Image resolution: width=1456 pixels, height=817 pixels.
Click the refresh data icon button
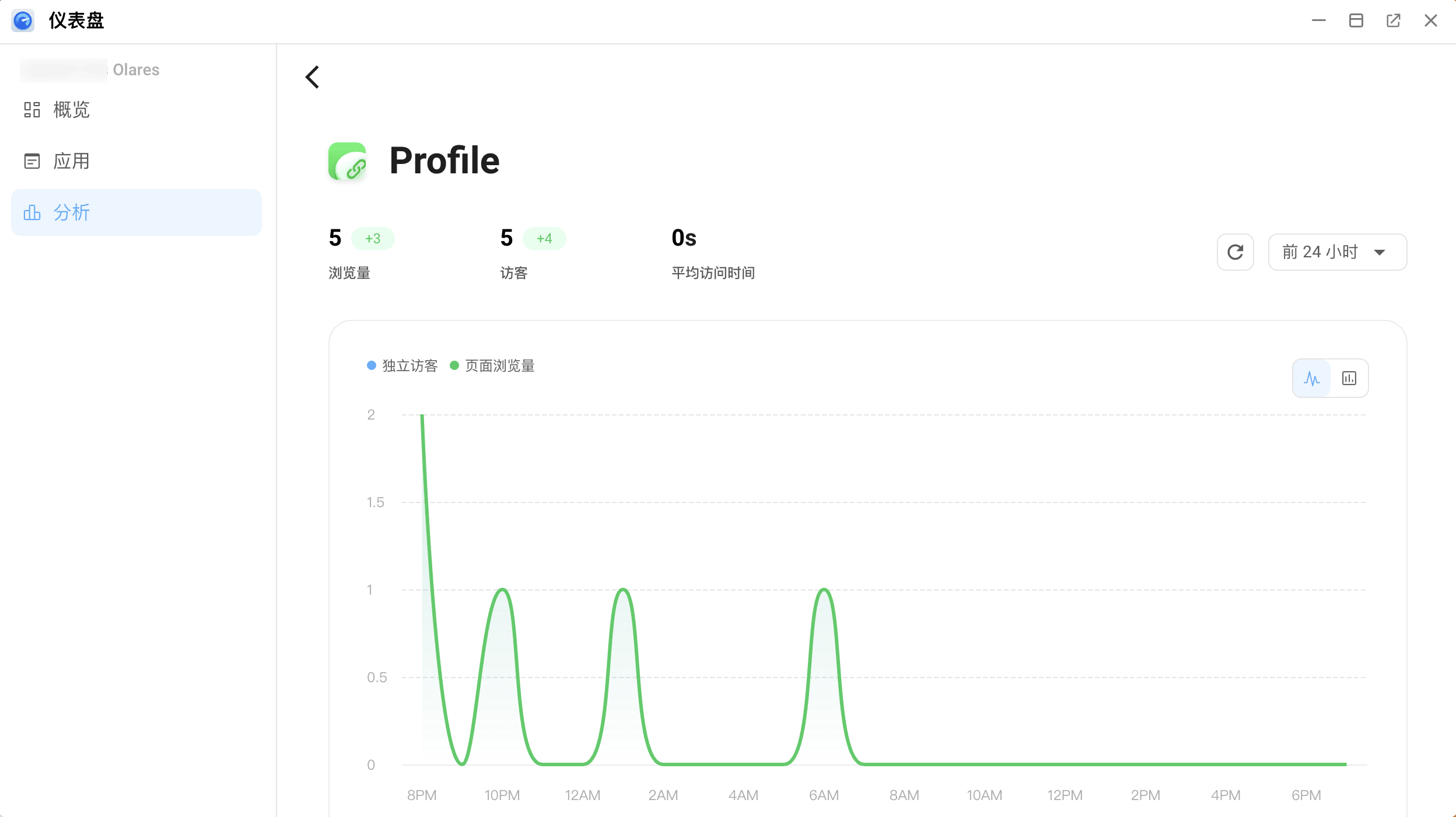[x=1235, y=252]
